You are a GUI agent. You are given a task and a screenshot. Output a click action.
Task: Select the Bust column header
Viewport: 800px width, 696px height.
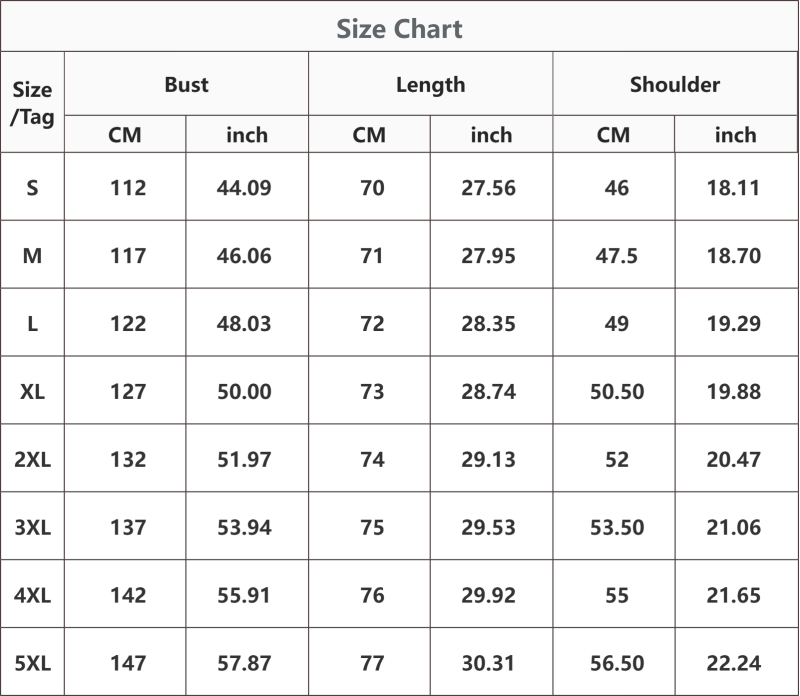point(186,85)
